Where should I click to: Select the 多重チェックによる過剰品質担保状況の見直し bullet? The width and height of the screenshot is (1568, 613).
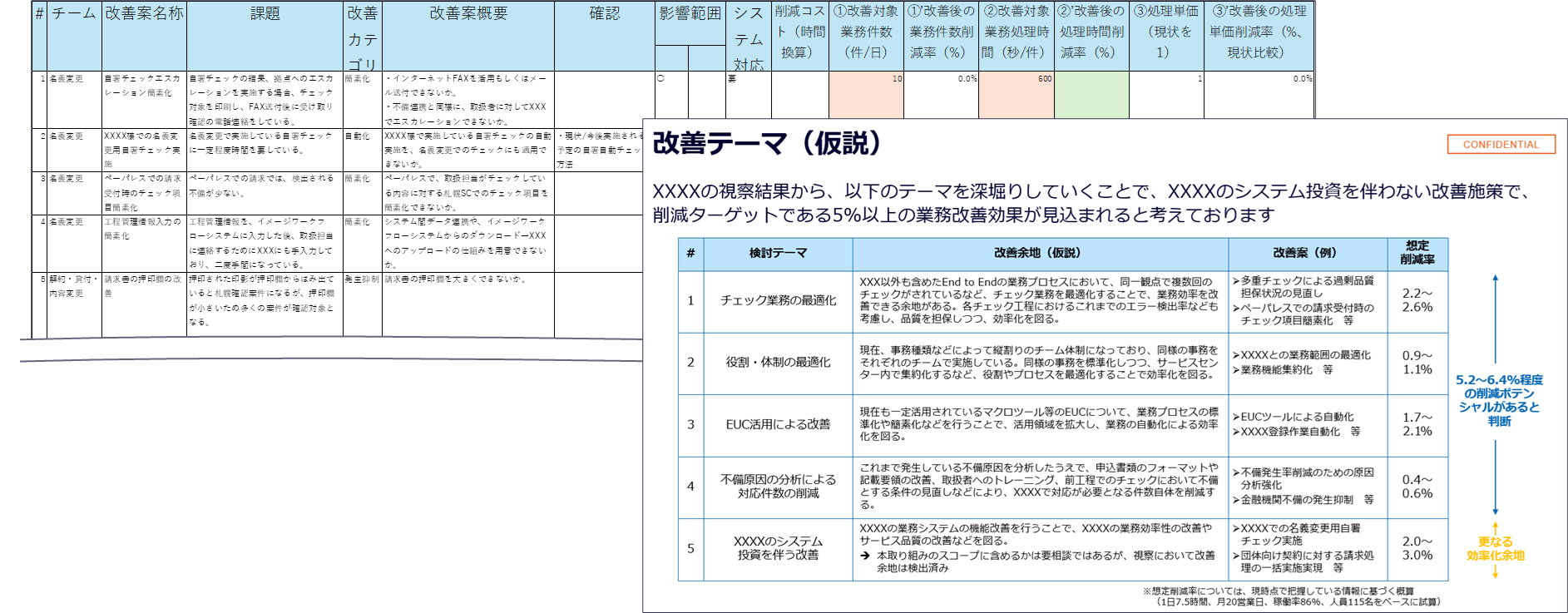pos(1303,287)
